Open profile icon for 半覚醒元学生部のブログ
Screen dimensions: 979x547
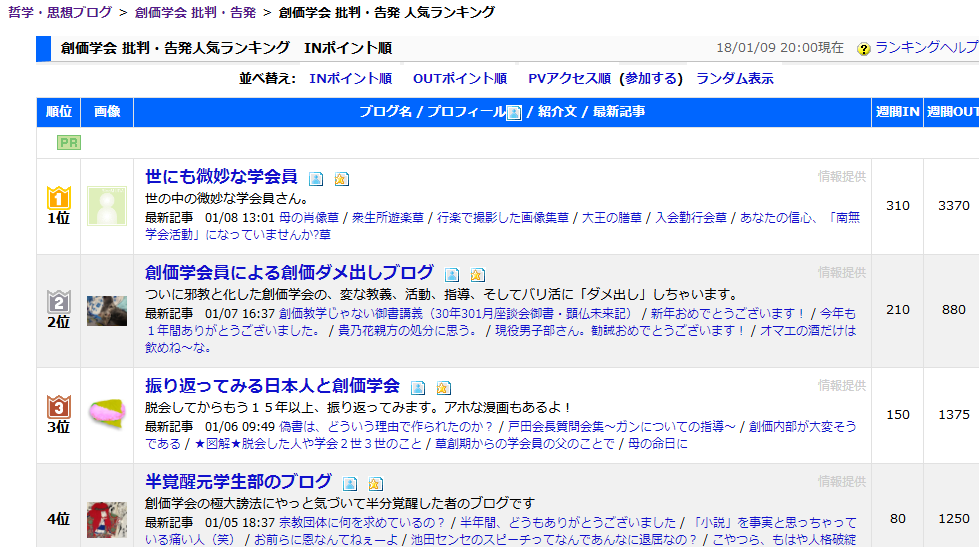(350, 484)
